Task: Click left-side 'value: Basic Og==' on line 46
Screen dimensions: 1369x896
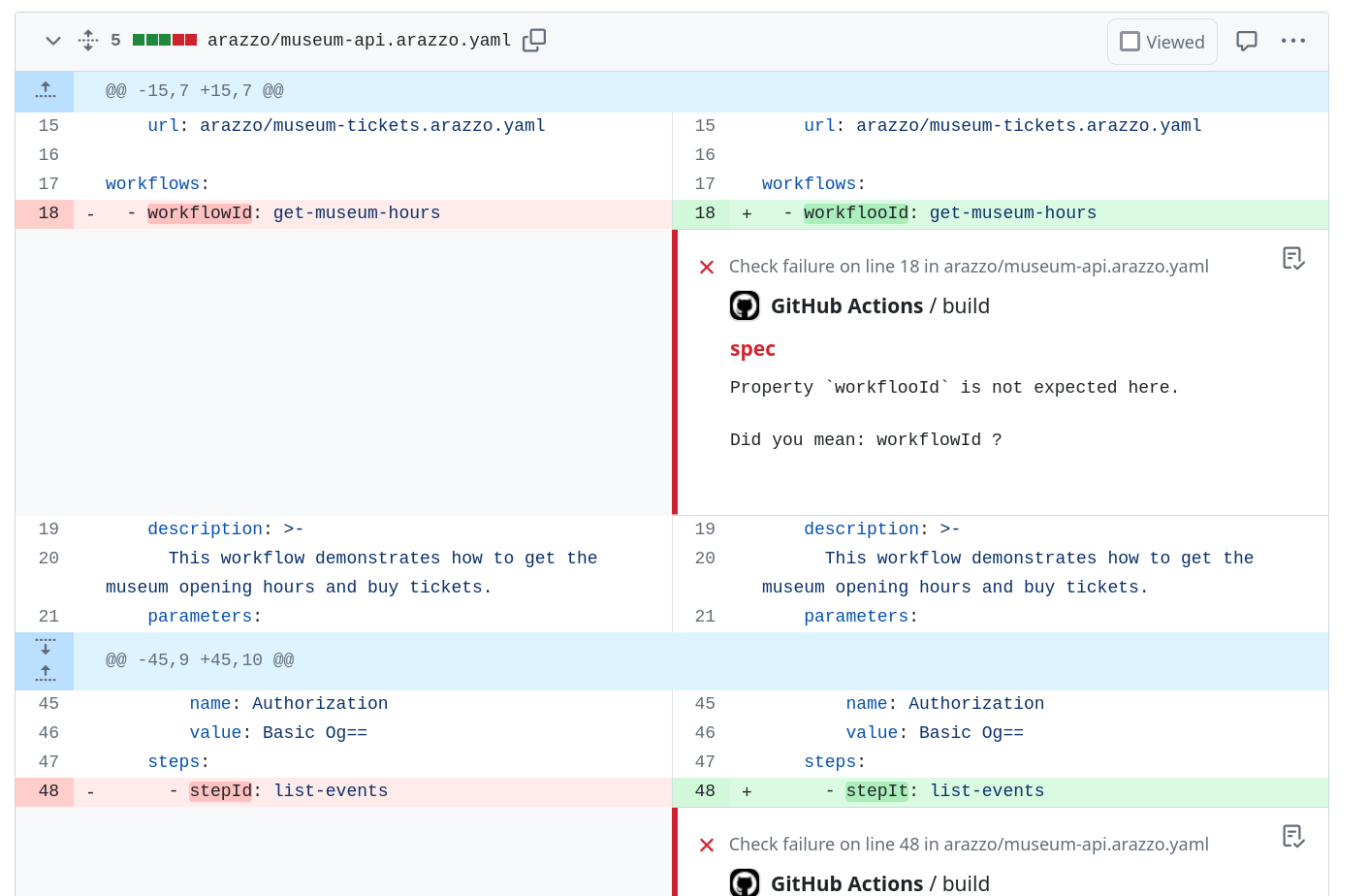Action: point(278,733)
